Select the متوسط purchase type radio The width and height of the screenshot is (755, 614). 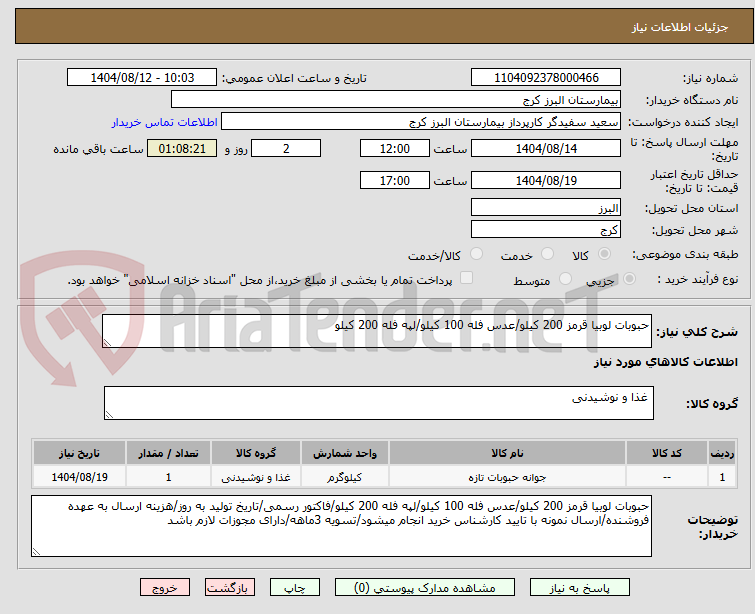[x=565, y=279]
